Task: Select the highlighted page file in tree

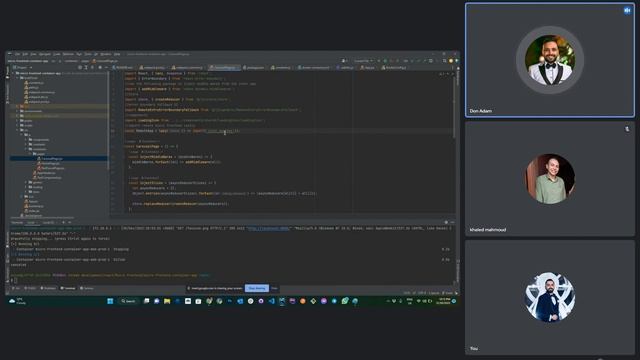Action: click(59, 158)
